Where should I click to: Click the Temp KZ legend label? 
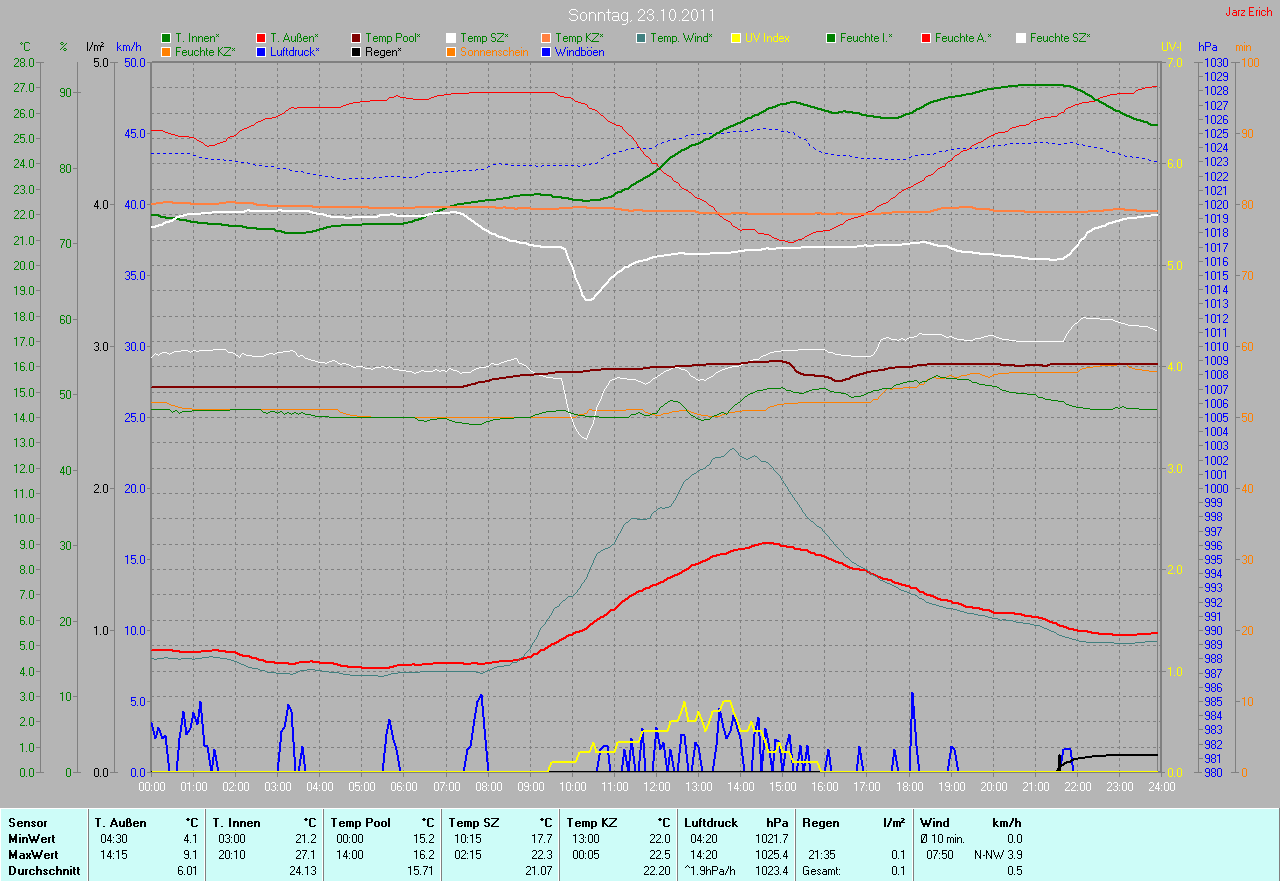(x=580, y=38)
